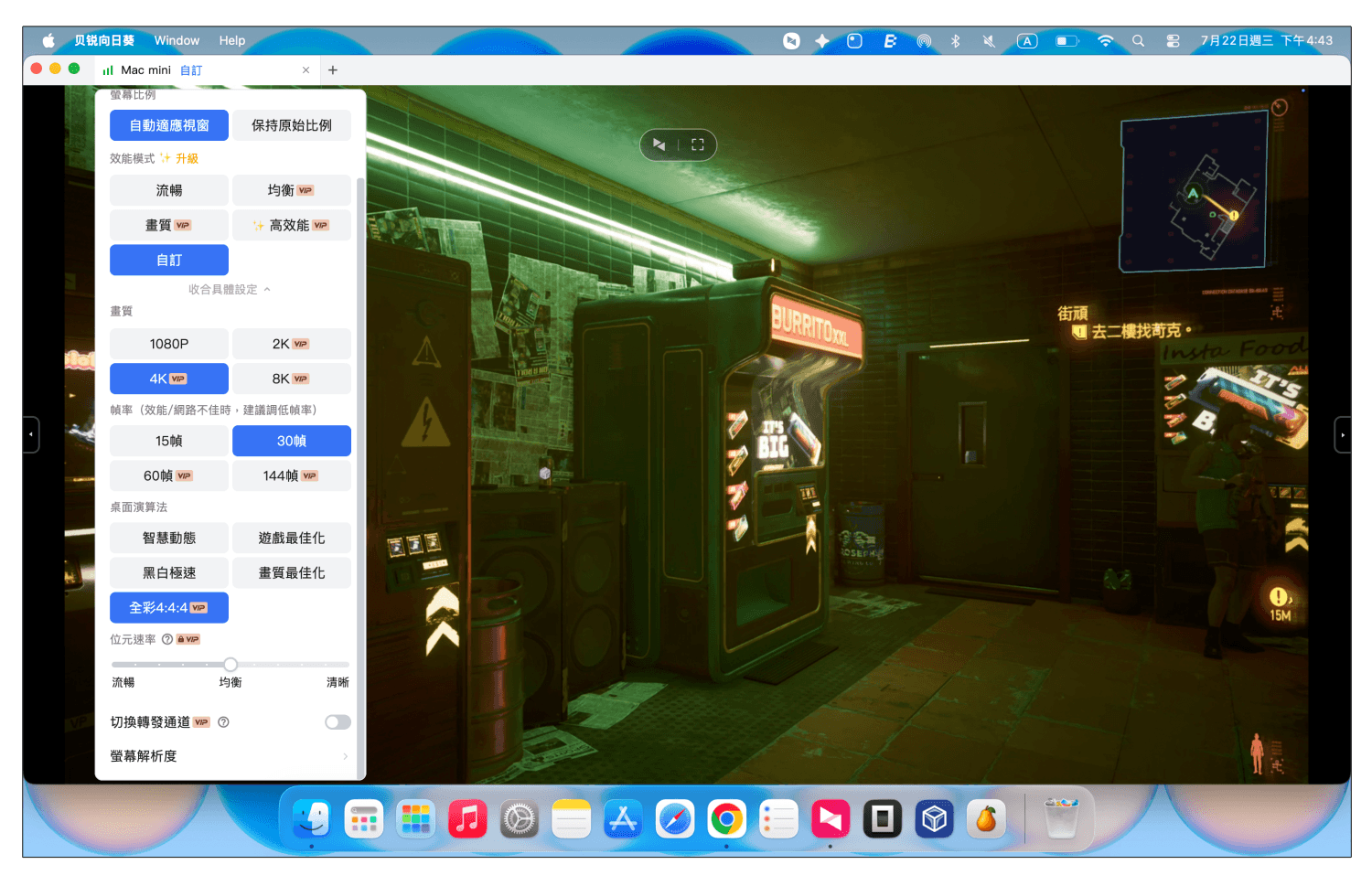
Task: Open the 螢幕解析度 submenu
Action: click(x=230, y=756)
